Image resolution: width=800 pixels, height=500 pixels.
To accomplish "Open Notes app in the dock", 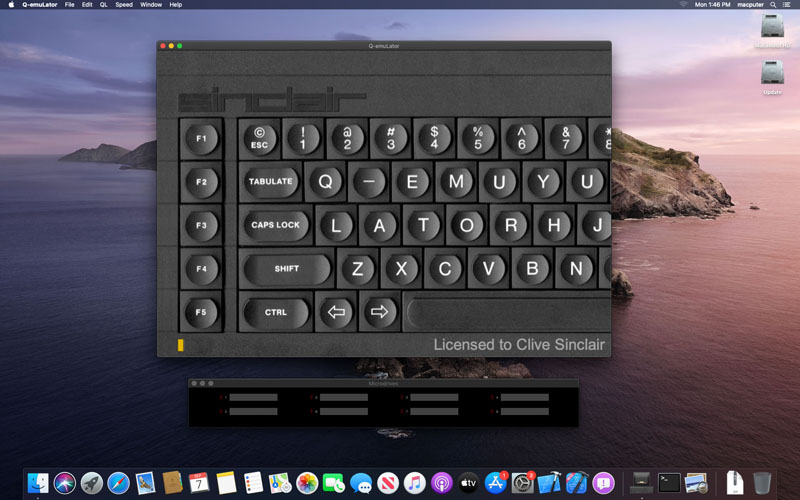I will 226,483.
